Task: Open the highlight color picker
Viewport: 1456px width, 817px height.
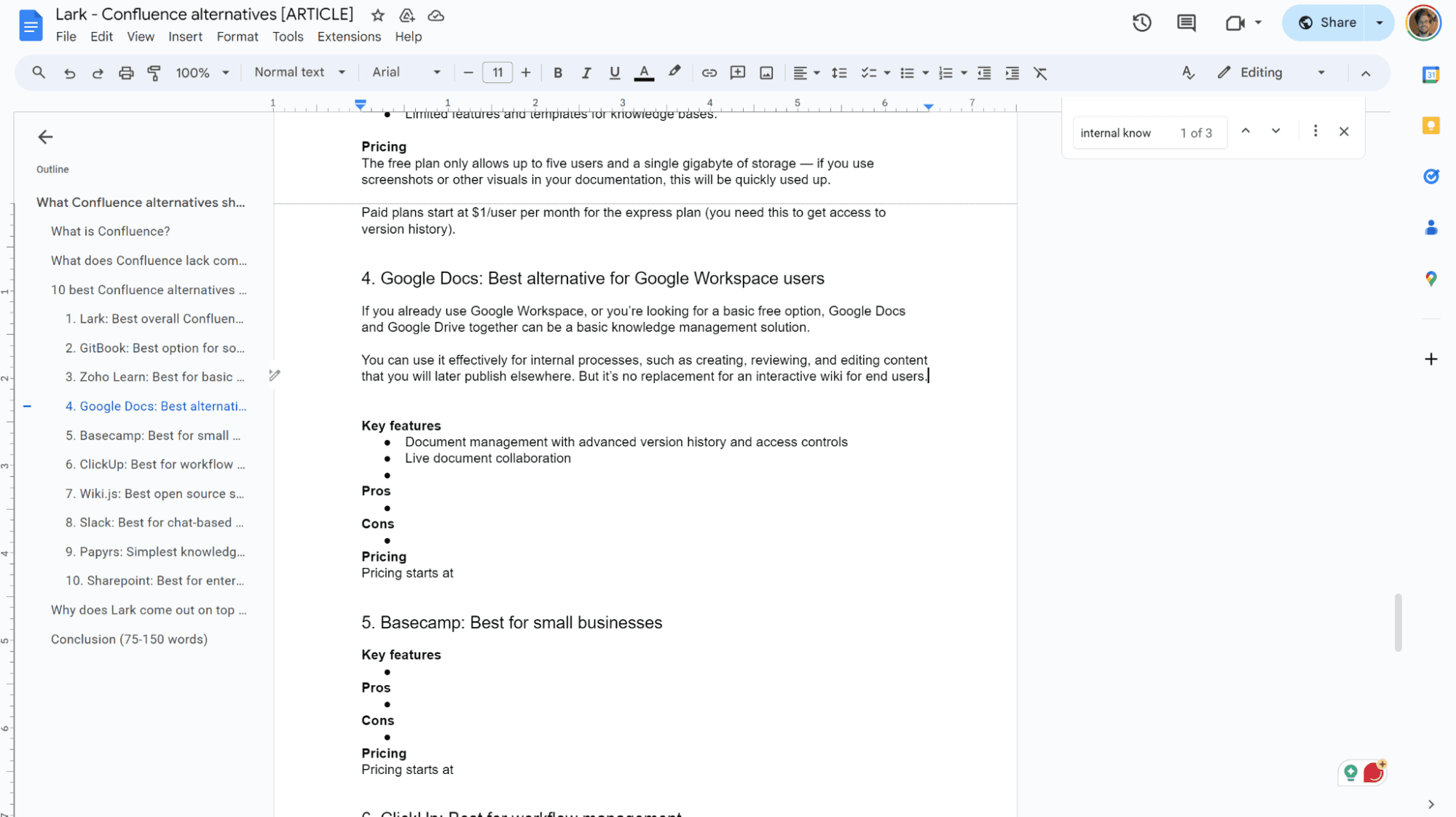Action: pos(674,72)
